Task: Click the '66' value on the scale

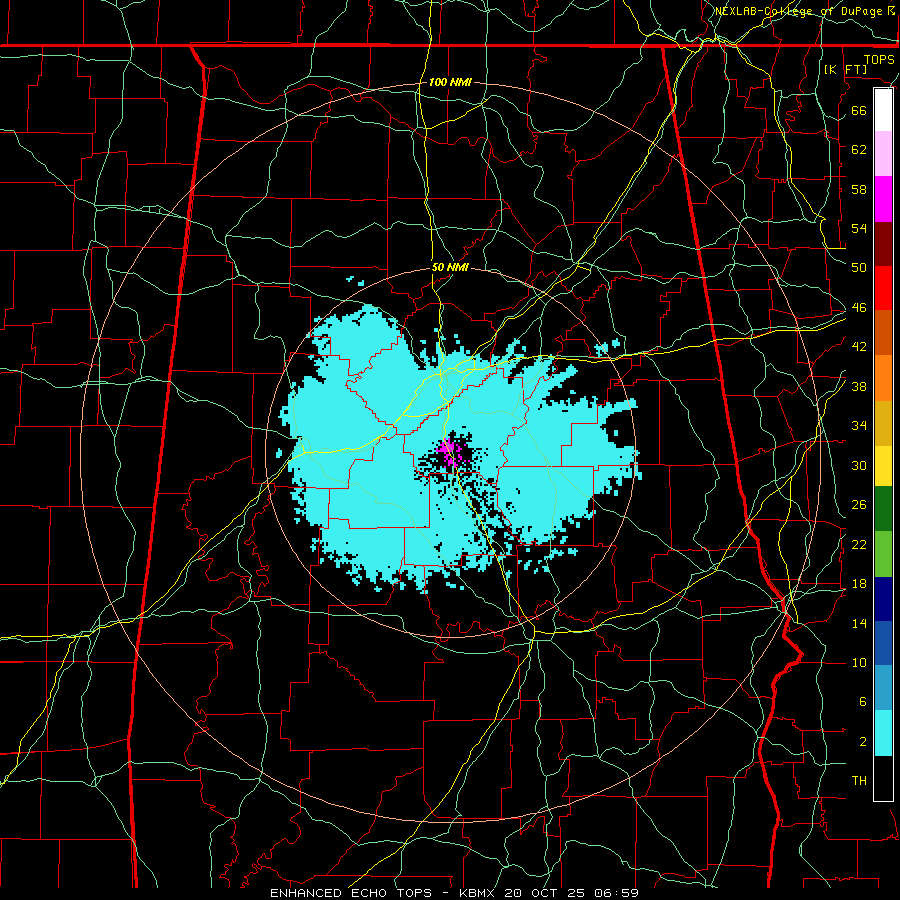Action: click(x=859, y=110)
